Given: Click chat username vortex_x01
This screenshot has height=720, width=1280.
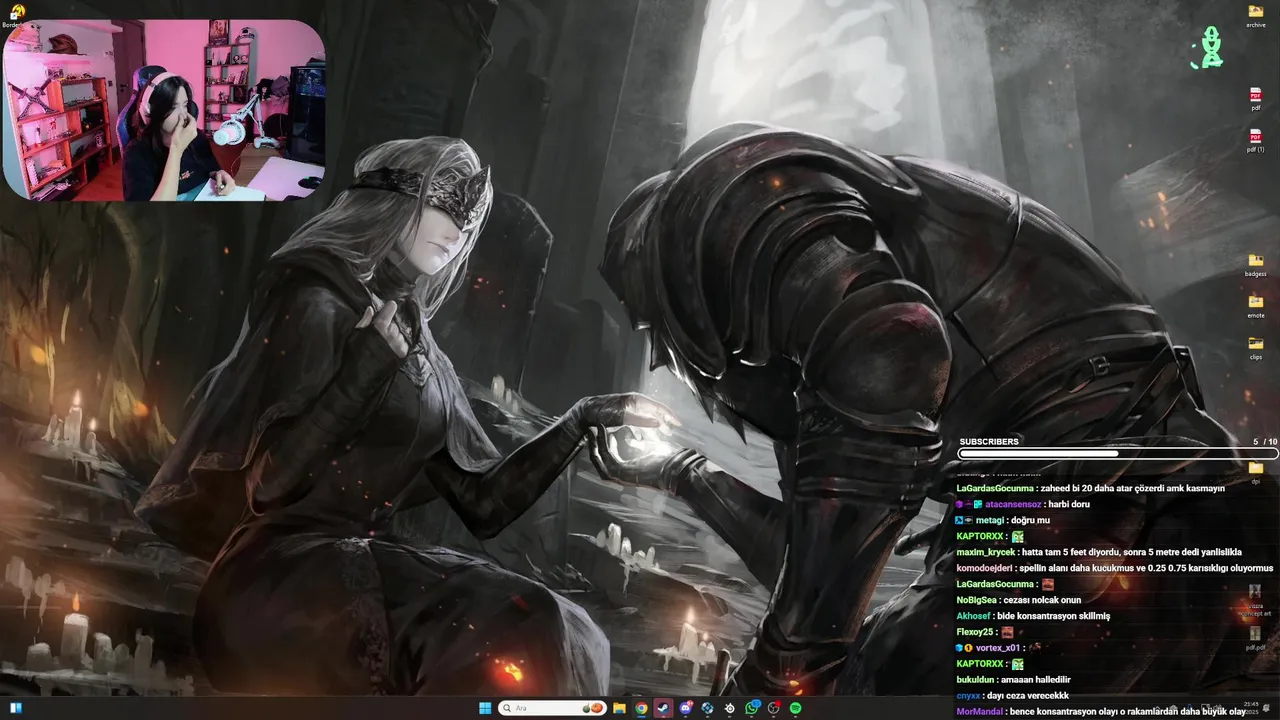Looking at the screenshot, I should click(998, 648).
